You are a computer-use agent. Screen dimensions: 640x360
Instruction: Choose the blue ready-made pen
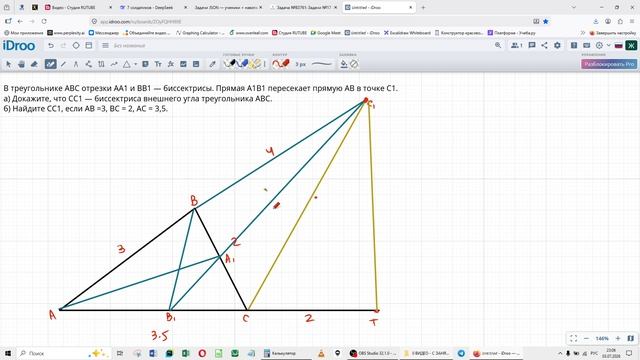(x=242, y=64)
